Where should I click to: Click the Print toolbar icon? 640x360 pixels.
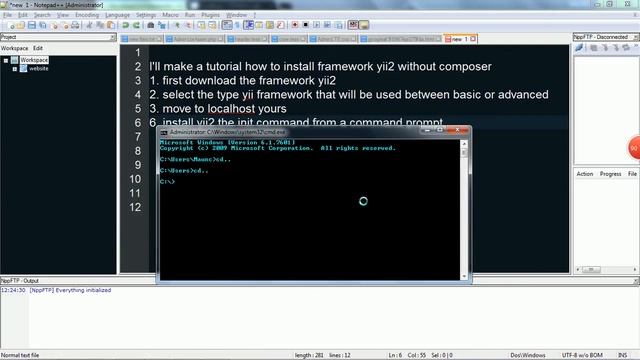tap(76, 25)
